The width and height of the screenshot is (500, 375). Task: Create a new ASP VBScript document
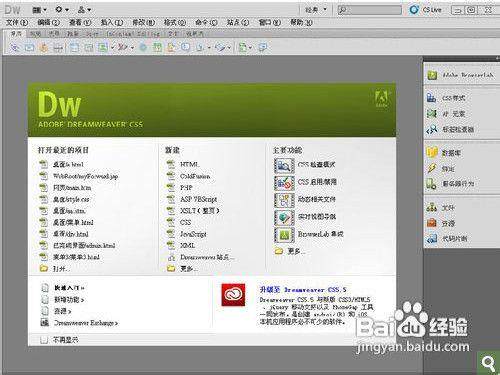[198, 199]
